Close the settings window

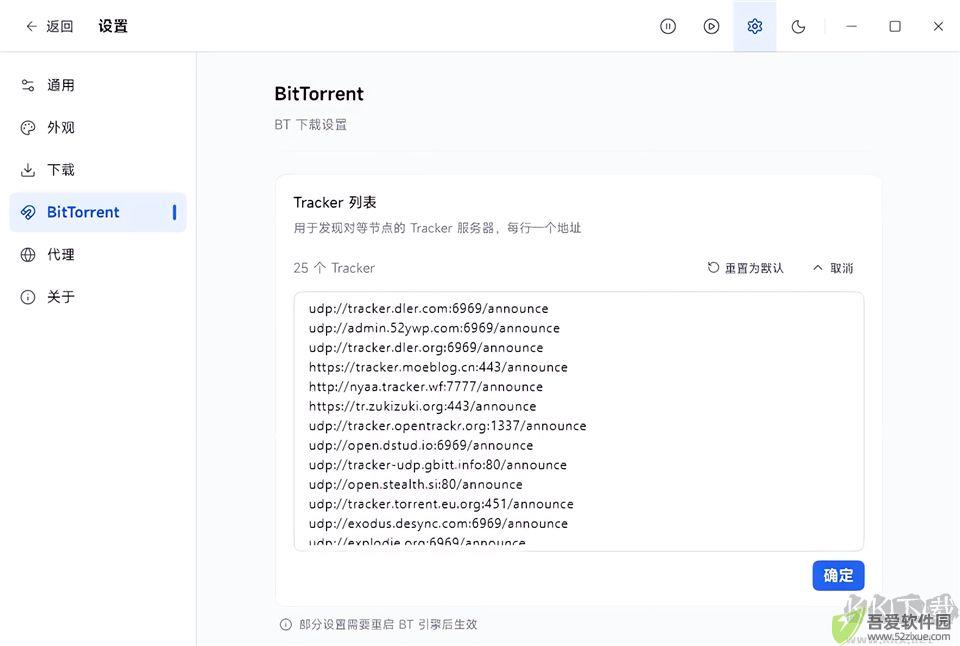939,26
